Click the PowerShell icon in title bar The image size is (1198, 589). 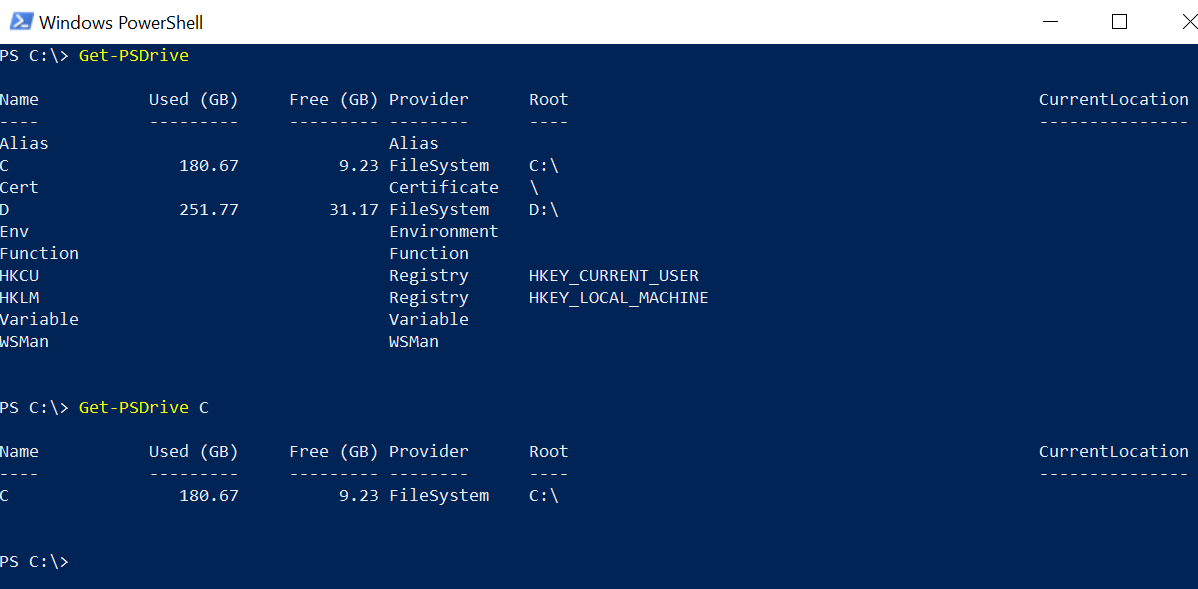20,21
